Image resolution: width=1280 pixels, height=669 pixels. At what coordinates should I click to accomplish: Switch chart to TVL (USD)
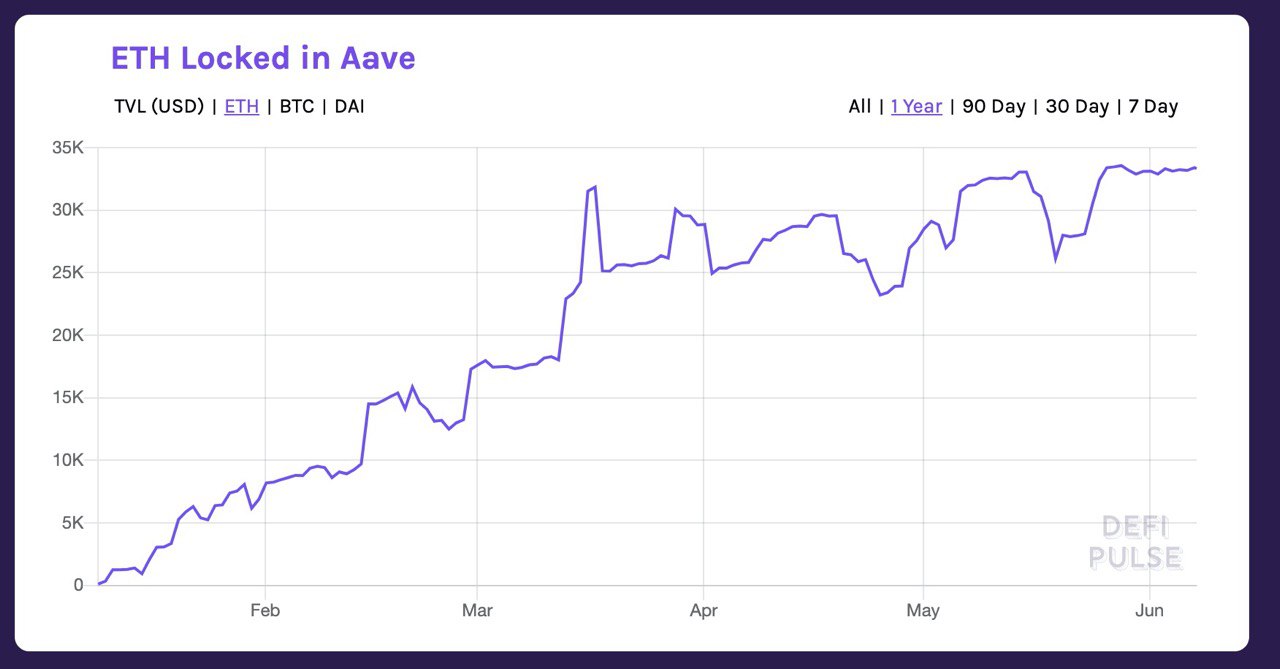pos(159,106)
